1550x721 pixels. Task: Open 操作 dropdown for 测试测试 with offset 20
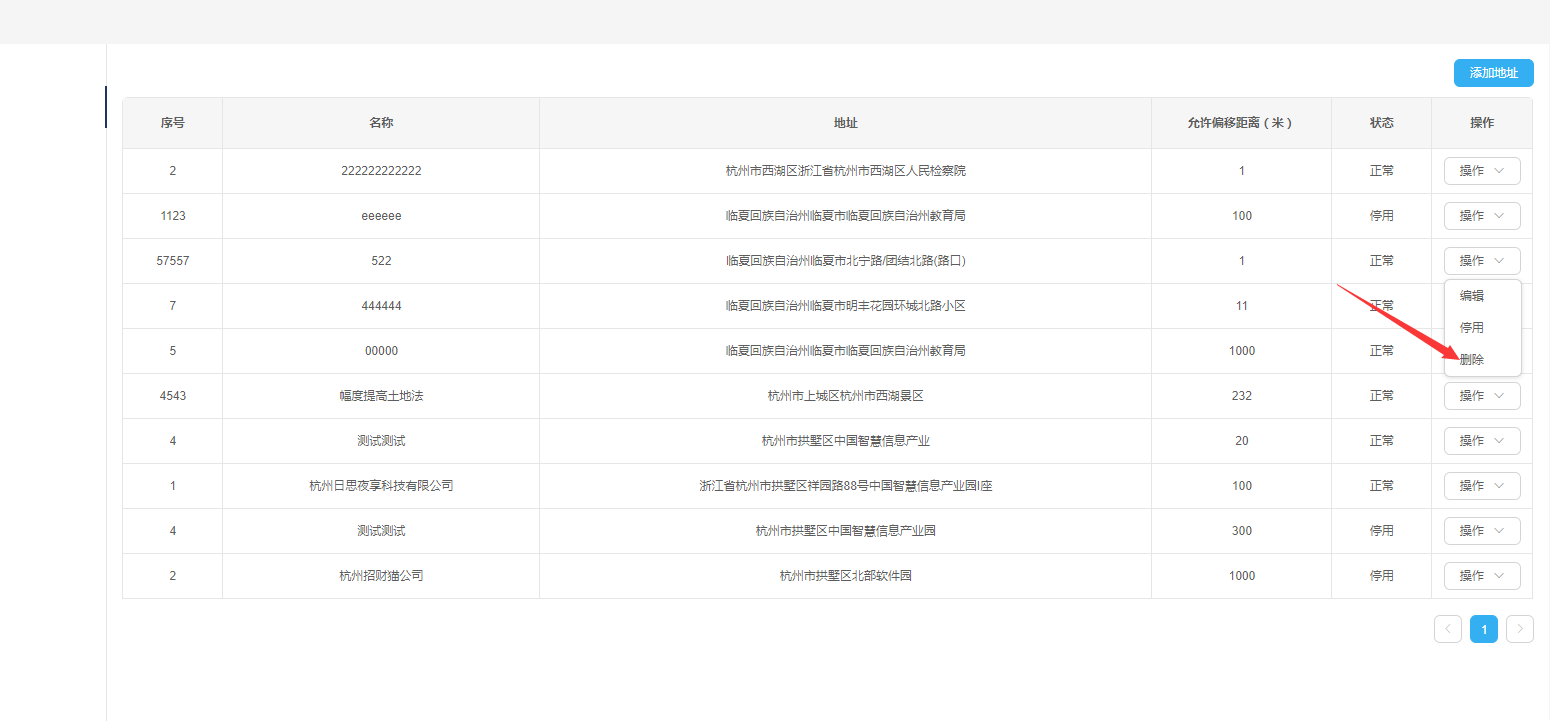[x=1481, y=441]
